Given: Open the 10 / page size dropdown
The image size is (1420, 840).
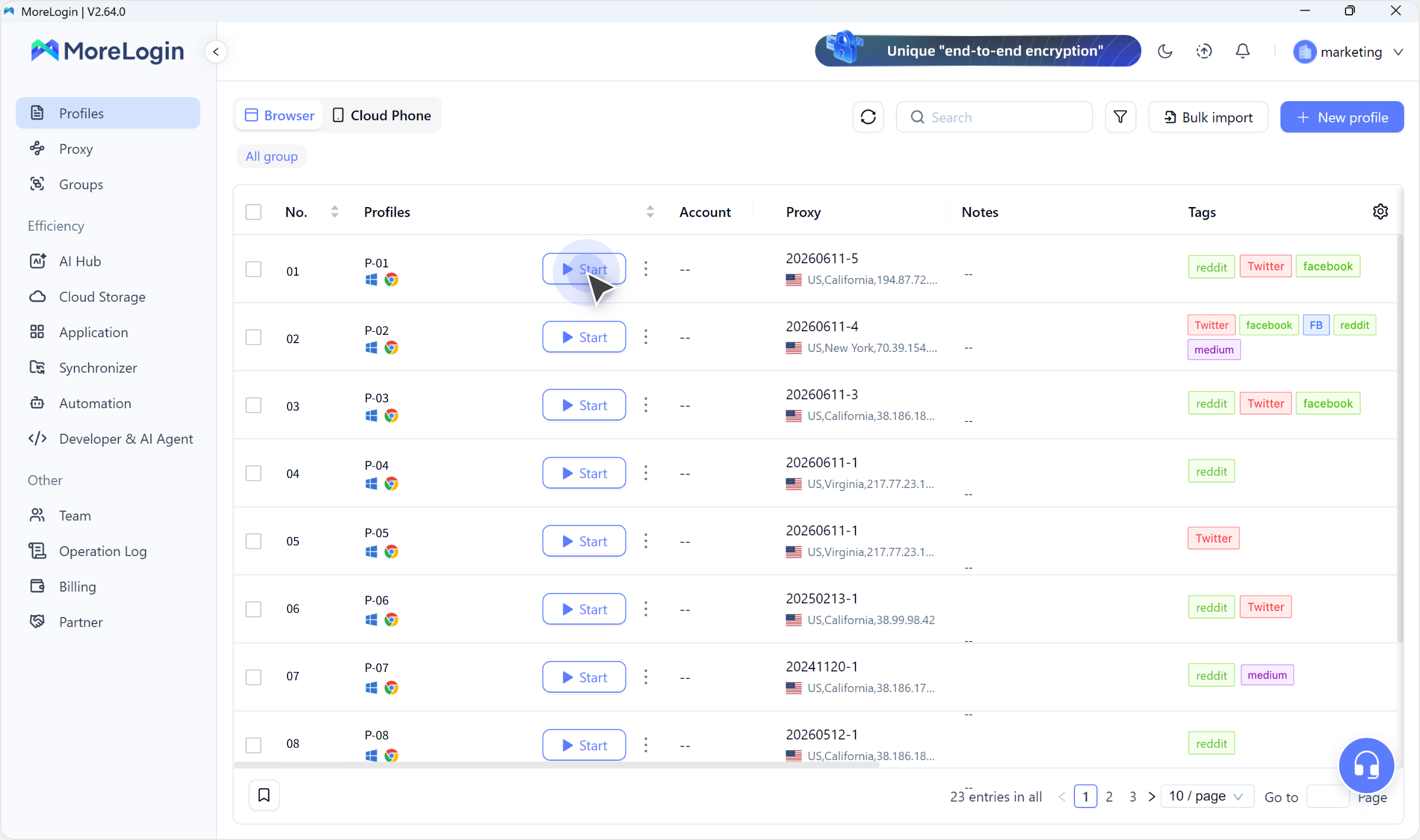Looking at the screenshot, I should point(1206,796).
